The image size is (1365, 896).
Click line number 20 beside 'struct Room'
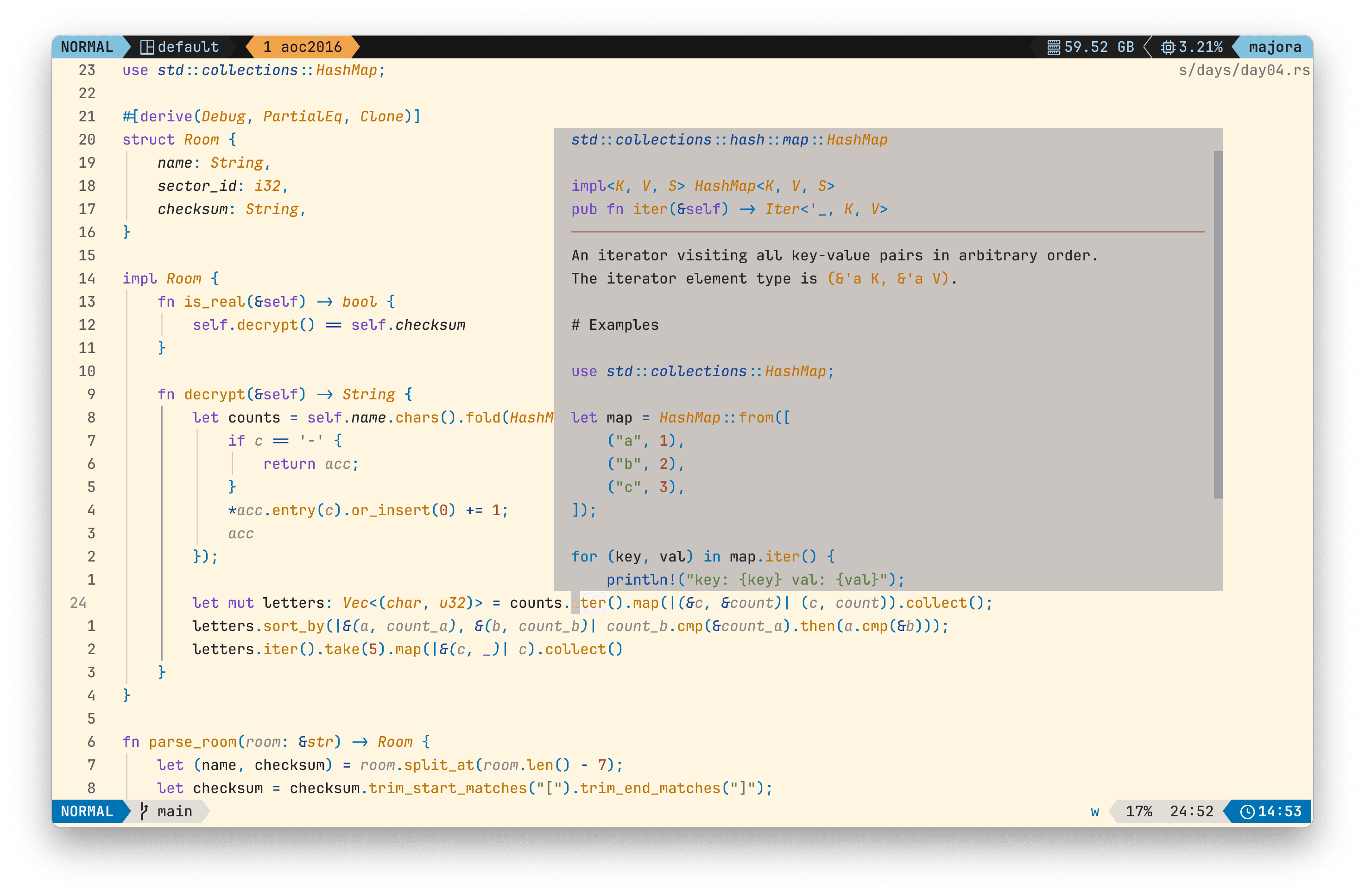tap(87, 139)
